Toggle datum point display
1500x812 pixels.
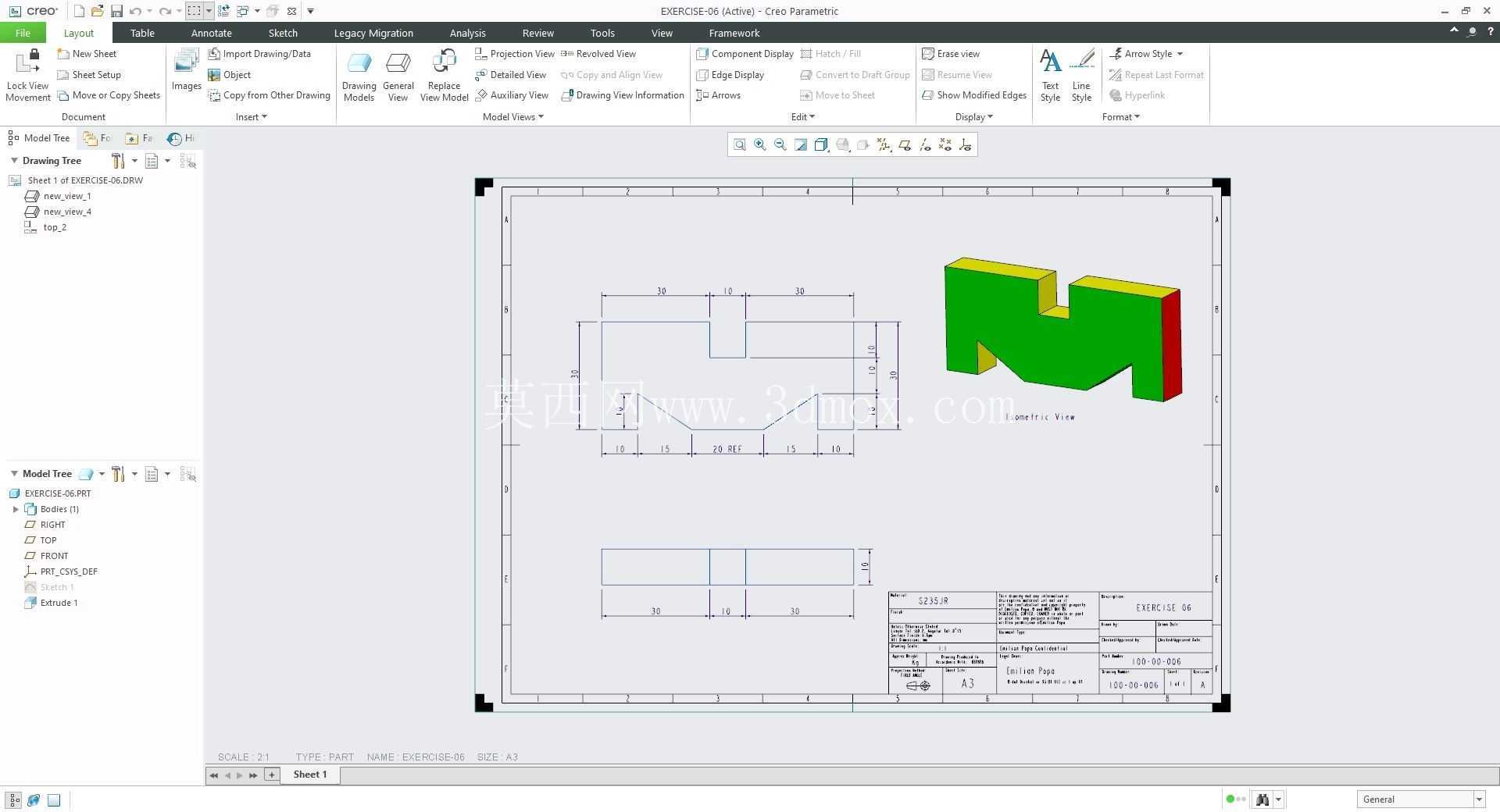click(945, 144)
